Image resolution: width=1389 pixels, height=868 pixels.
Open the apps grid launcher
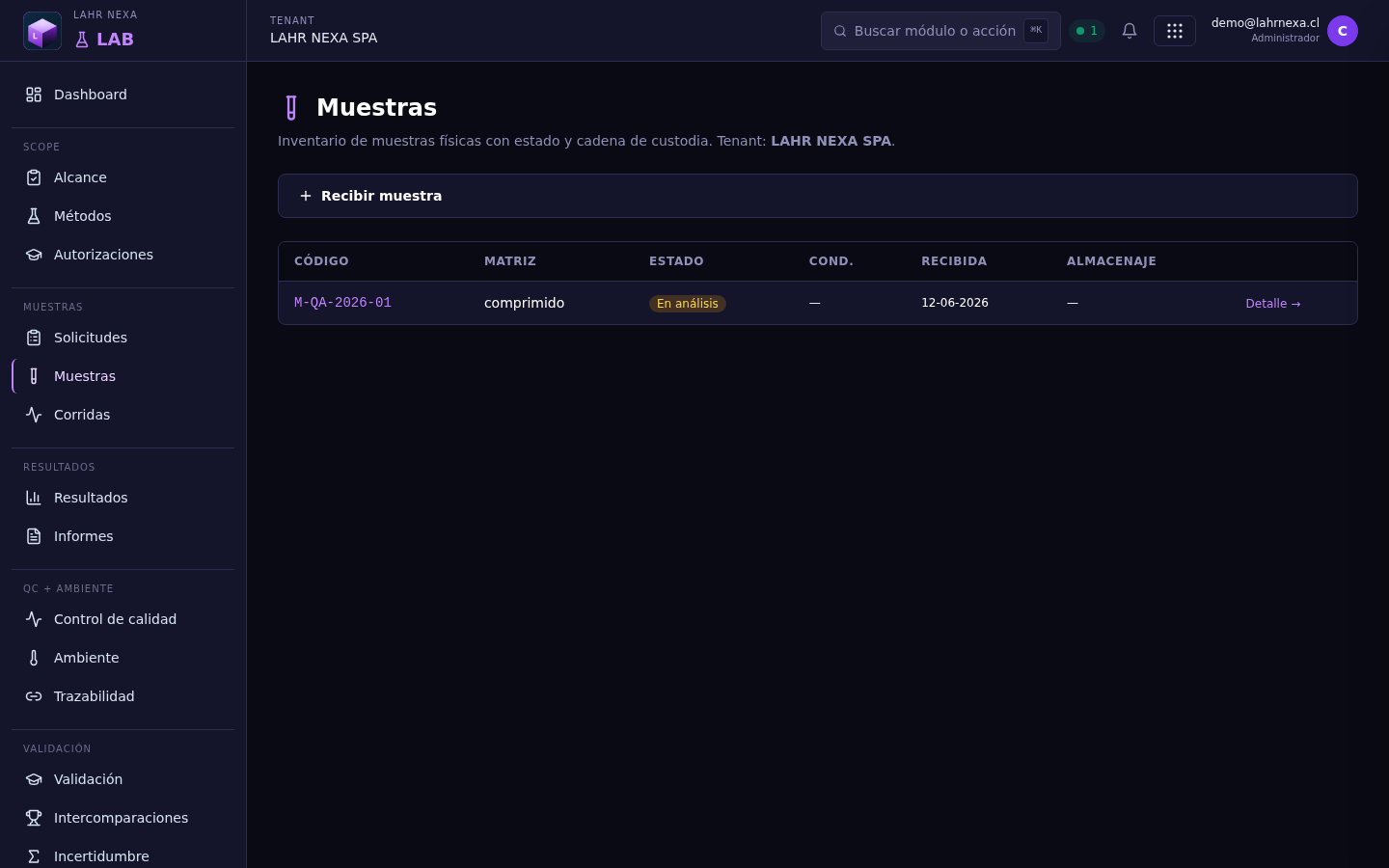pos(1175,31)
